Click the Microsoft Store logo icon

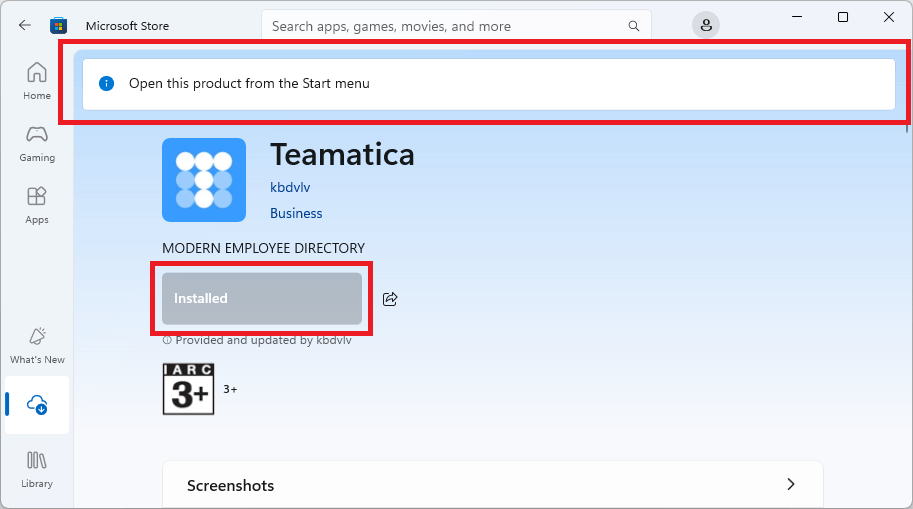[58, 26]
